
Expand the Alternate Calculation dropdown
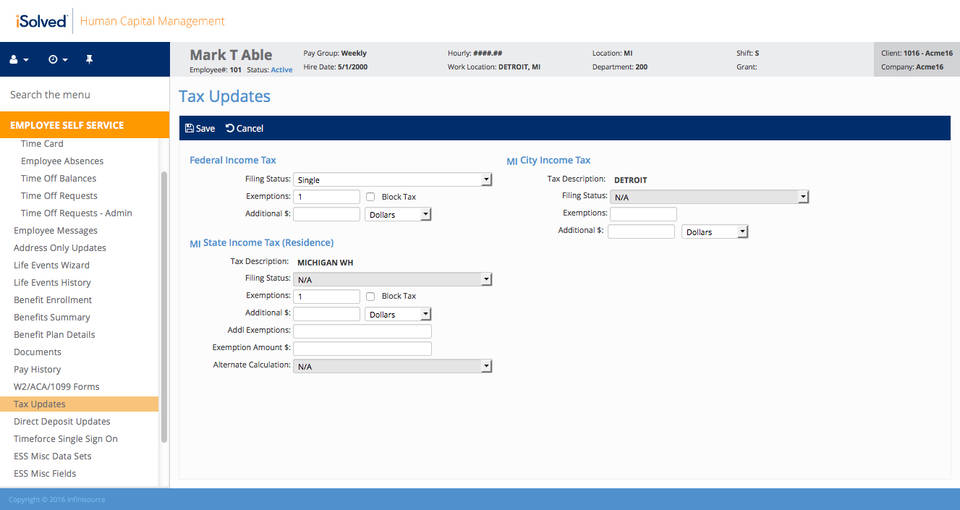393,367
